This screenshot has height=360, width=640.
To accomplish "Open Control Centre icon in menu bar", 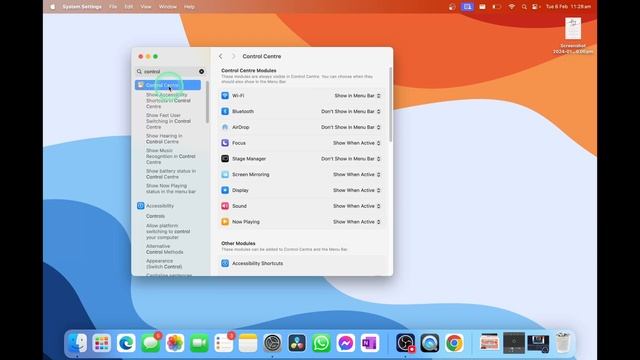I will click(535, 7).
